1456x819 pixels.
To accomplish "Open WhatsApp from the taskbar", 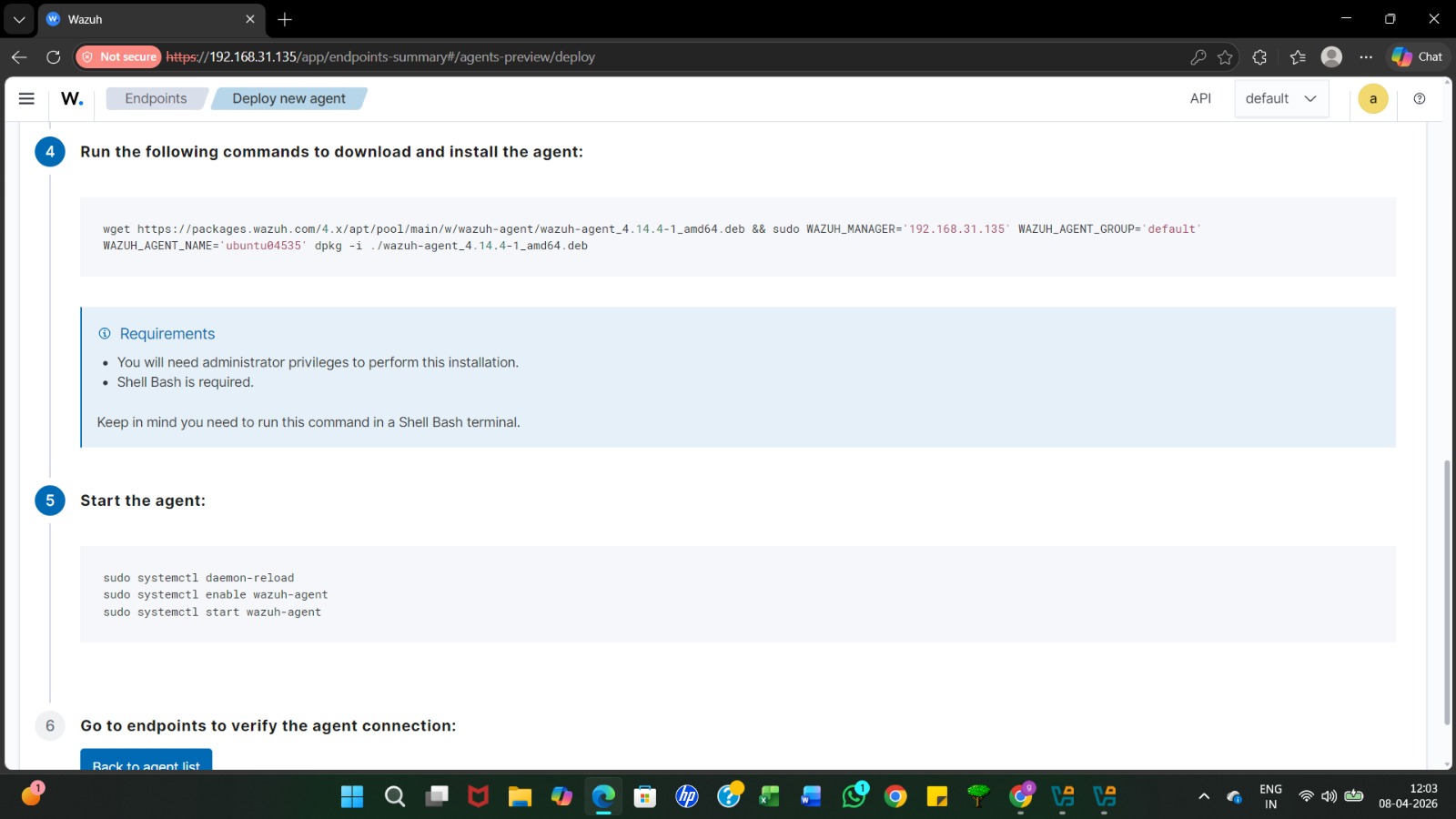I will [x=854, y=795].
